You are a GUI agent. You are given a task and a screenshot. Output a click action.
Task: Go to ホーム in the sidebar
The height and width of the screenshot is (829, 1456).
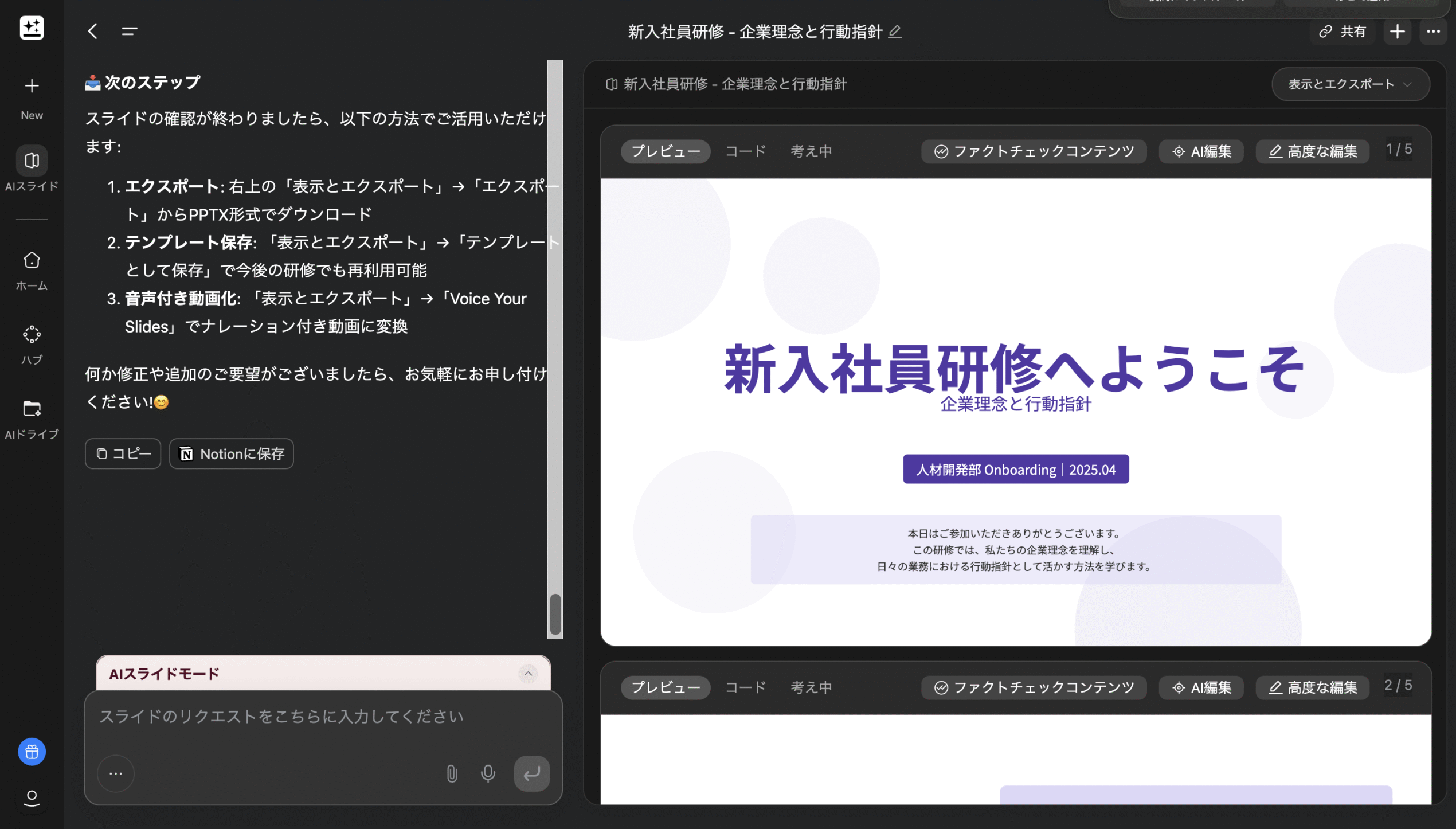pyautogui.click(x=32, y=261)
